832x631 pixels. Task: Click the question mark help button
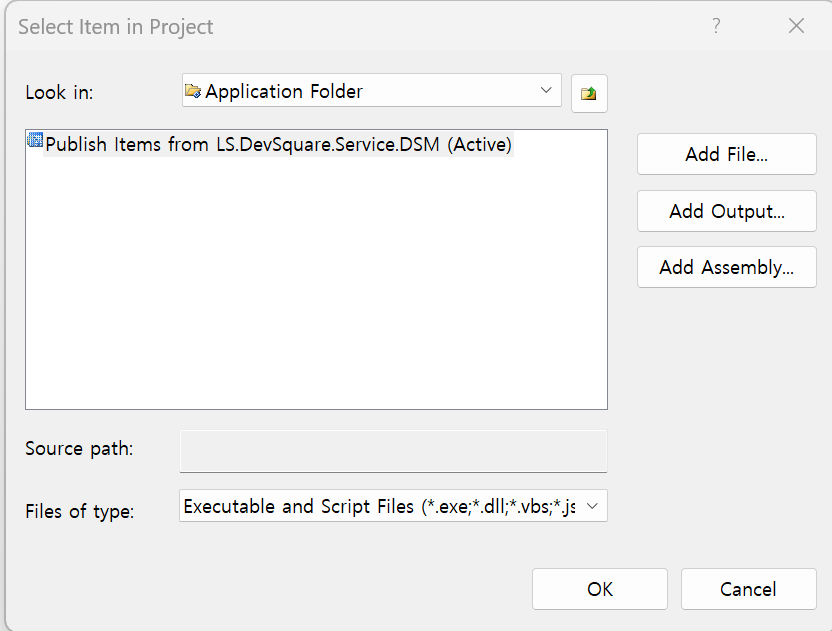tap(716, 27)
